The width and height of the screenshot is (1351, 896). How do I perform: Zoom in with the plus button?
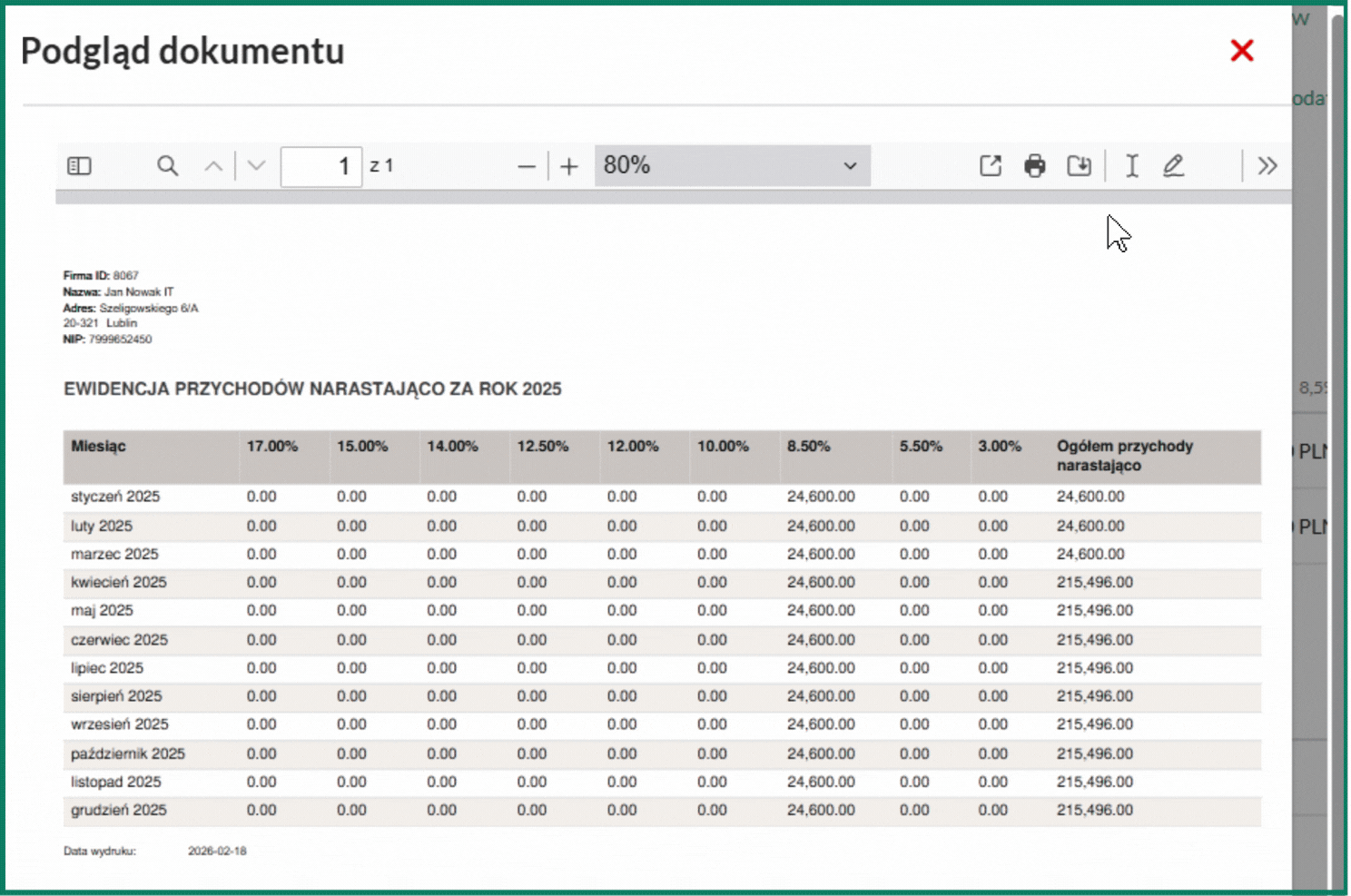tap(569, 166)
